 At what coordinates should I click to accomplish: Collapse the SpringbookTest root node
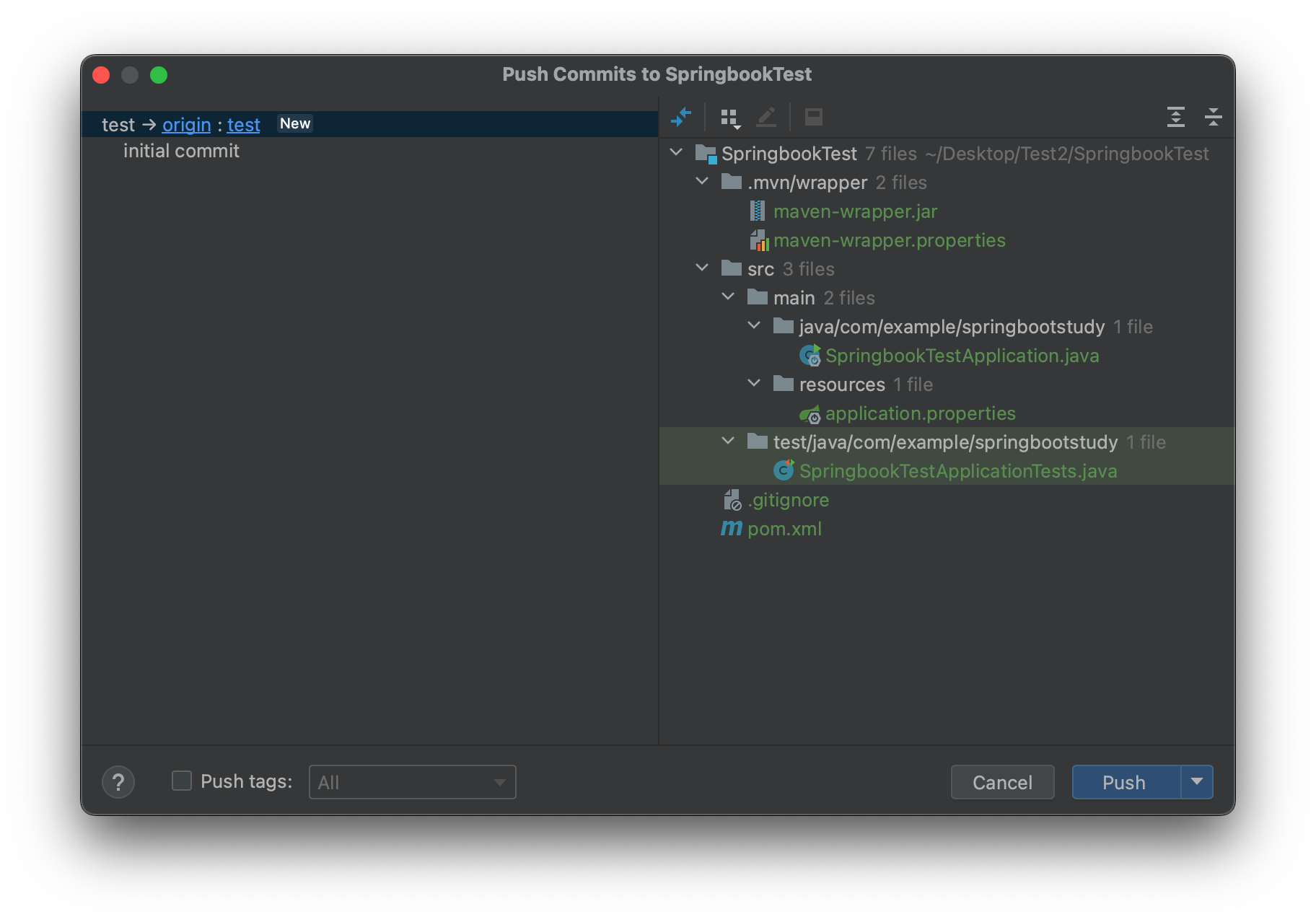pyautogui.click(x=676, y=152)
